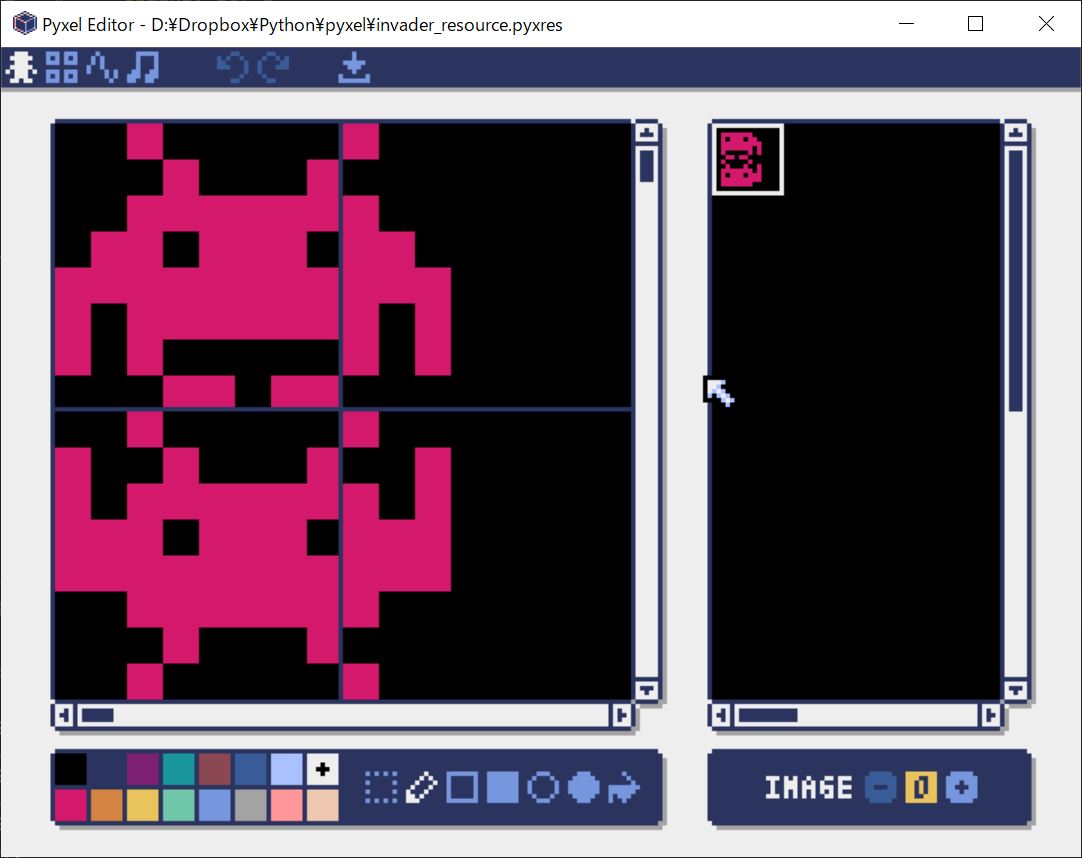Save the resource file
The image size is (1082, 858).
(355, 68)
